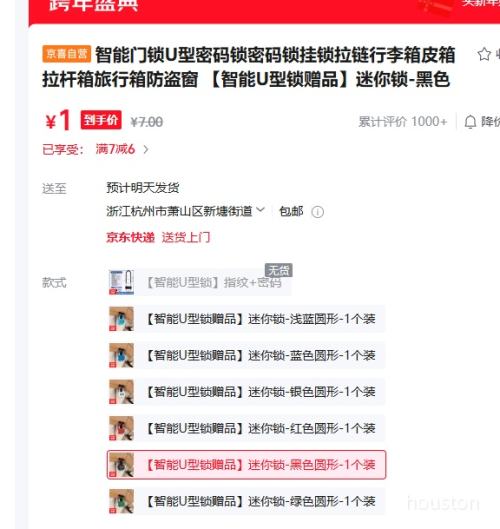
Task: Click the 到手价 price badge
Action: coord(101,120)
